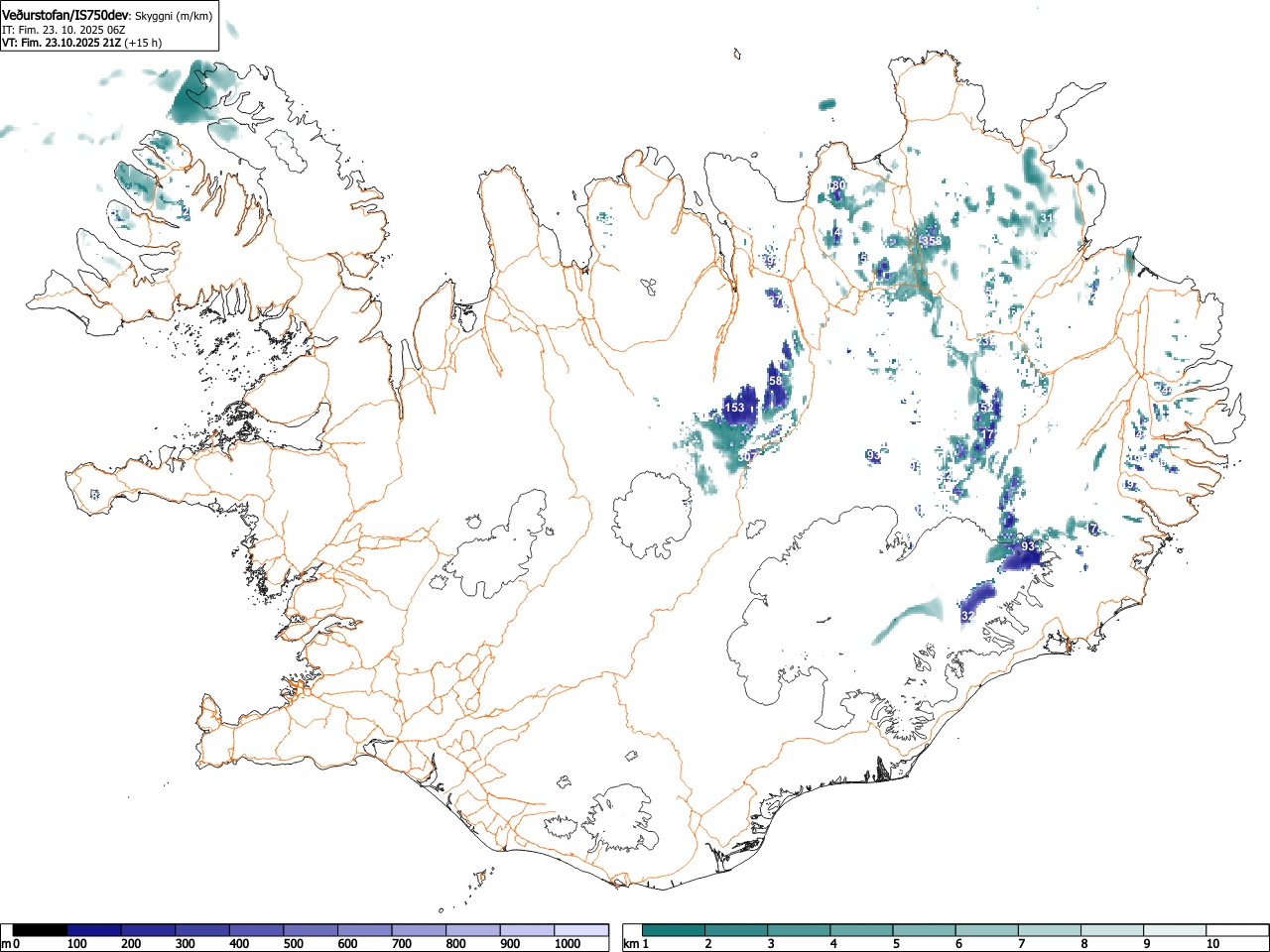The height and width of the screenshot is (952, 1270).
Task: Click the '800' tick label on the meter legend
Action: tap(455, 944)
